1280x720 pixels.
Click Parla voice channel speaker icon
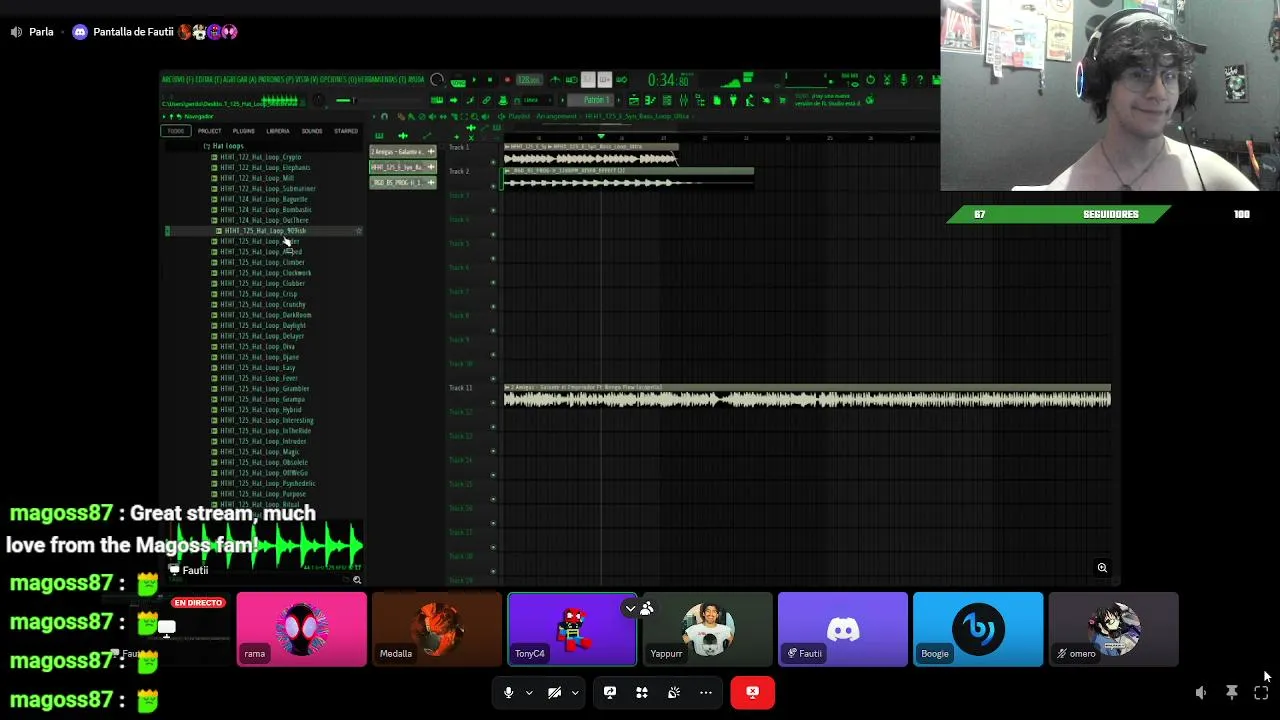pyautogui.click(x=16, y=32)
